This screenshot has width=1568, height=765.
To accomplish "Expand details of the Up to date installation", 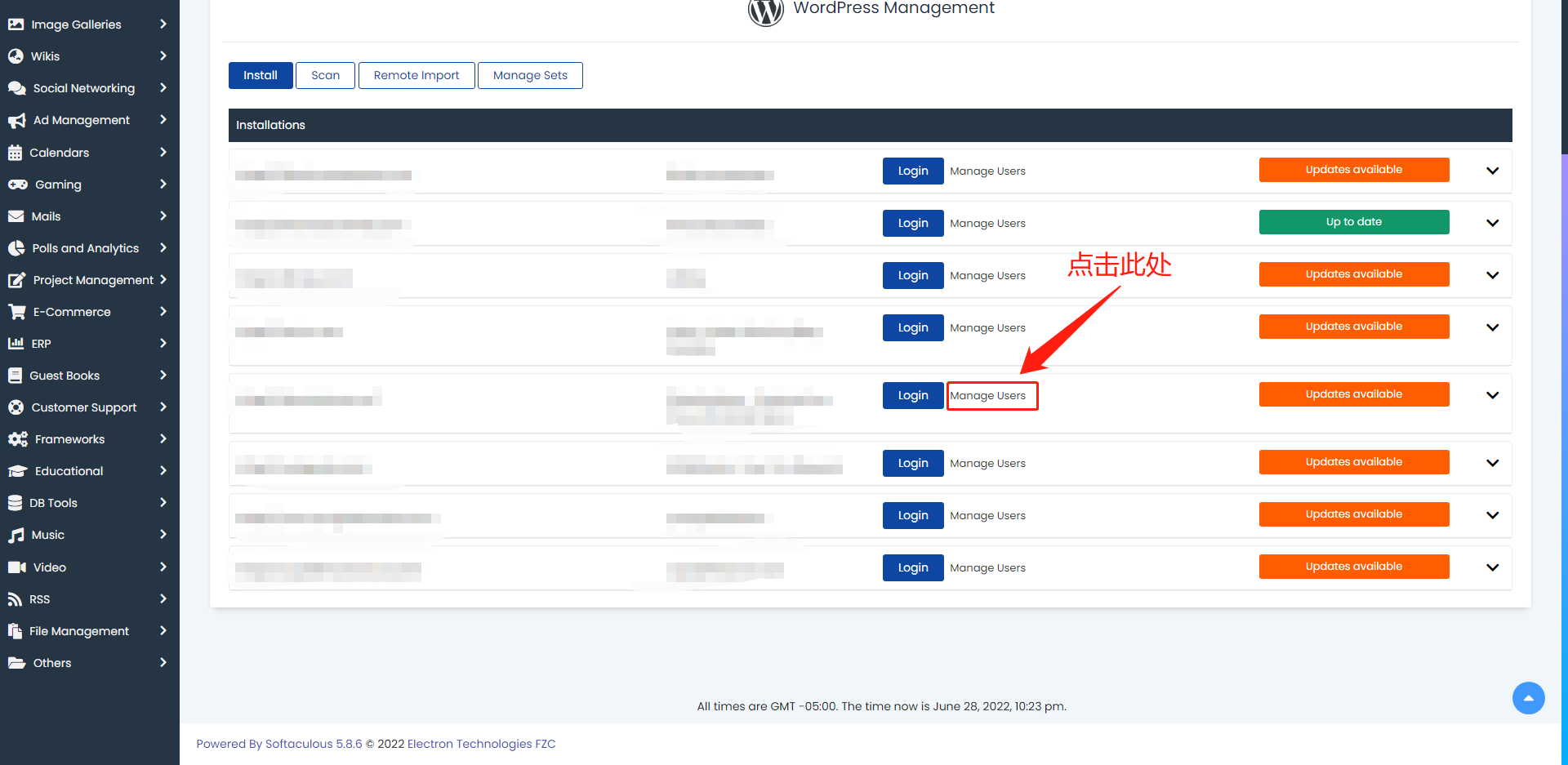I will pos(1492,223).
